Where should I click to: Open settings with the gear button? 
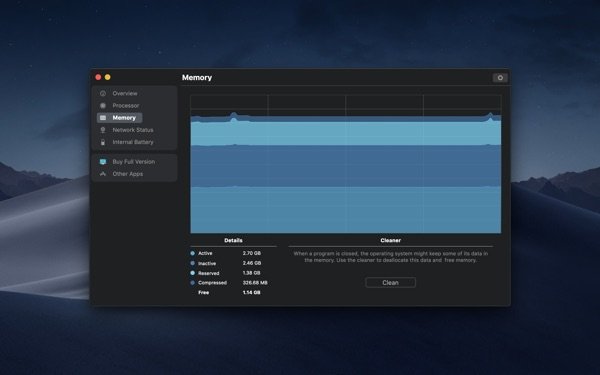pyautogui.click(x=500, y=78)
